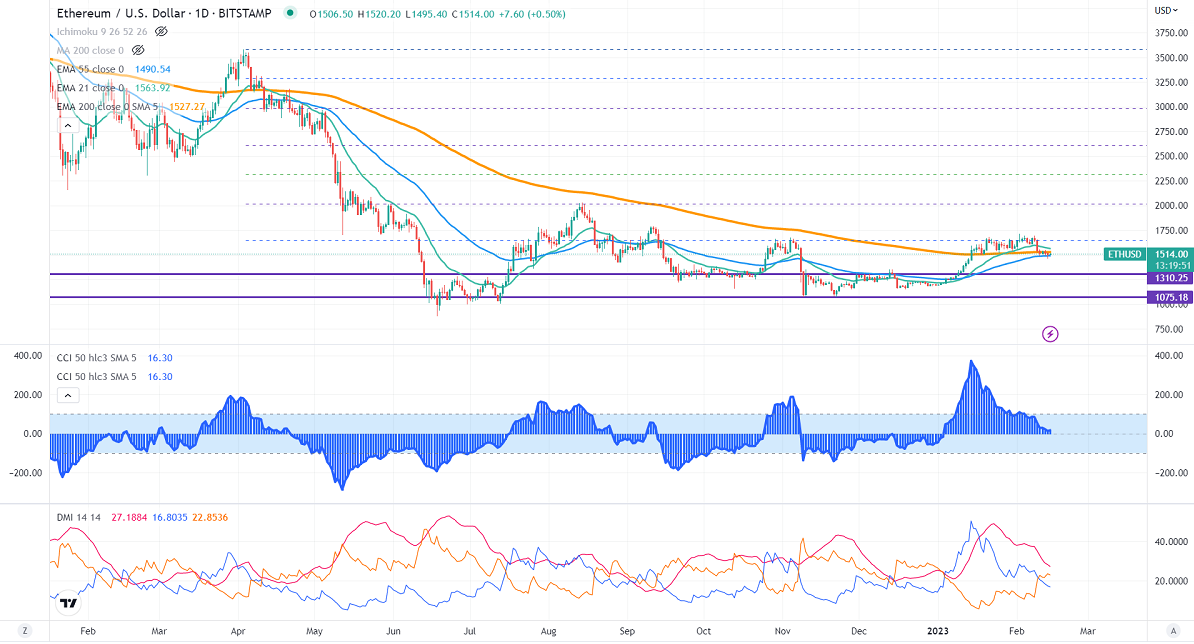Collapse the CCI indicator legend arrow
Viewport: 1194px width, 644px height.
(x=61, y=396)
